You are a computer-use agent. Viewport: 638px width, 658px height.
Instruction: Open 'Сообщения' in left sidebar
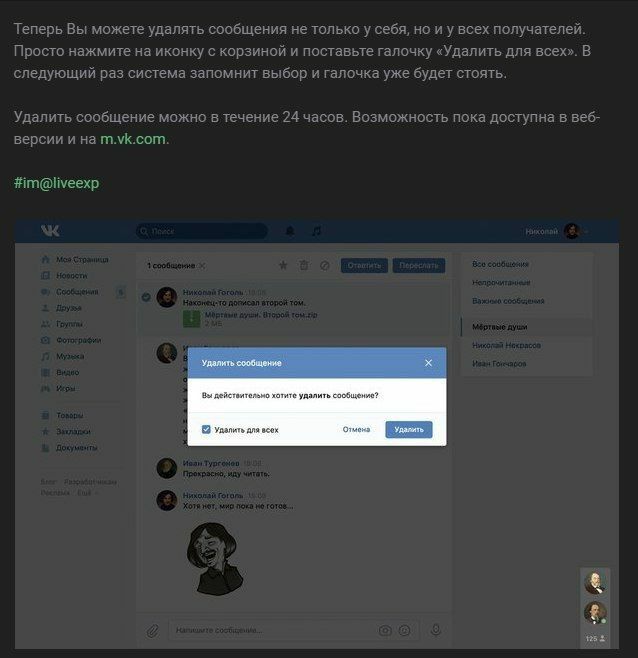(x=77, y=292)
